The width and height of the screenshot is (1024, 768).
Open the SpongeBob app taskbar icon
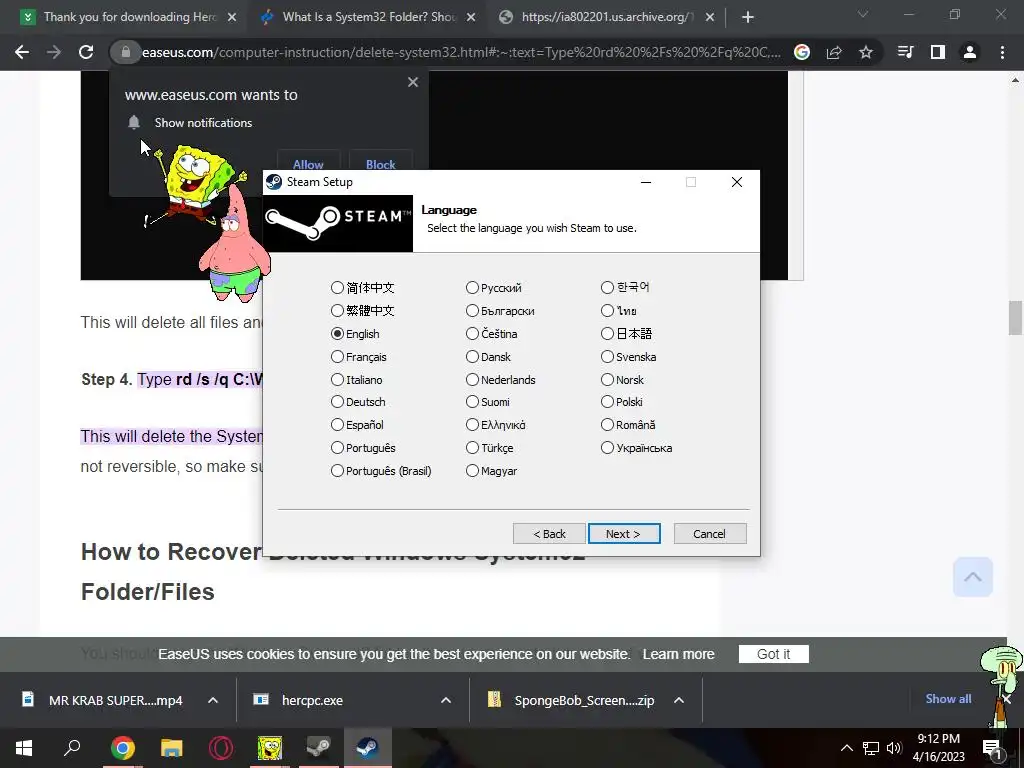[x=269, y=748]
